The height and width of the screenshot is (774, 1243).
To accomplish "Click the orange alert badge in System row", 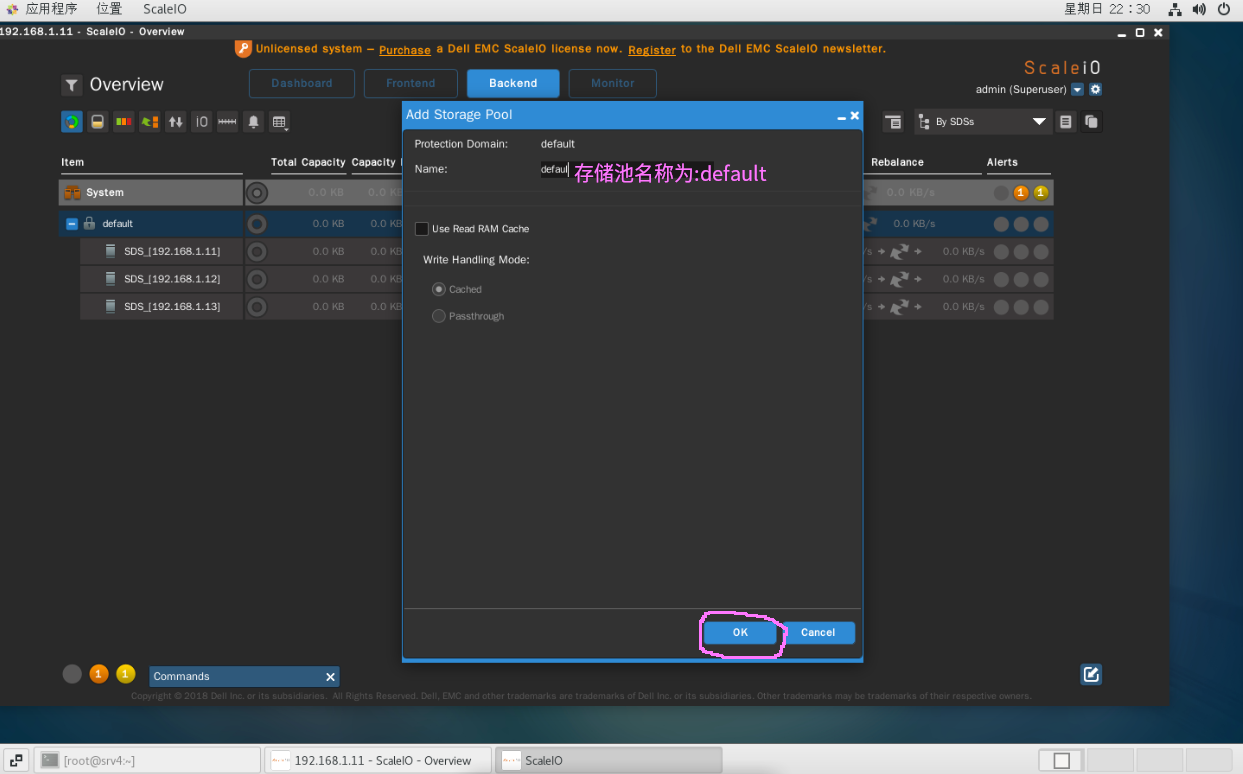I will pos(1021,192).
